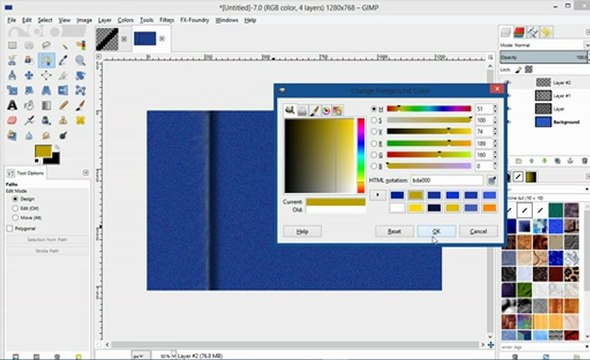The image size is (590, 360).
Task: Select the Paintbrush tool
Action: [80, 105]
